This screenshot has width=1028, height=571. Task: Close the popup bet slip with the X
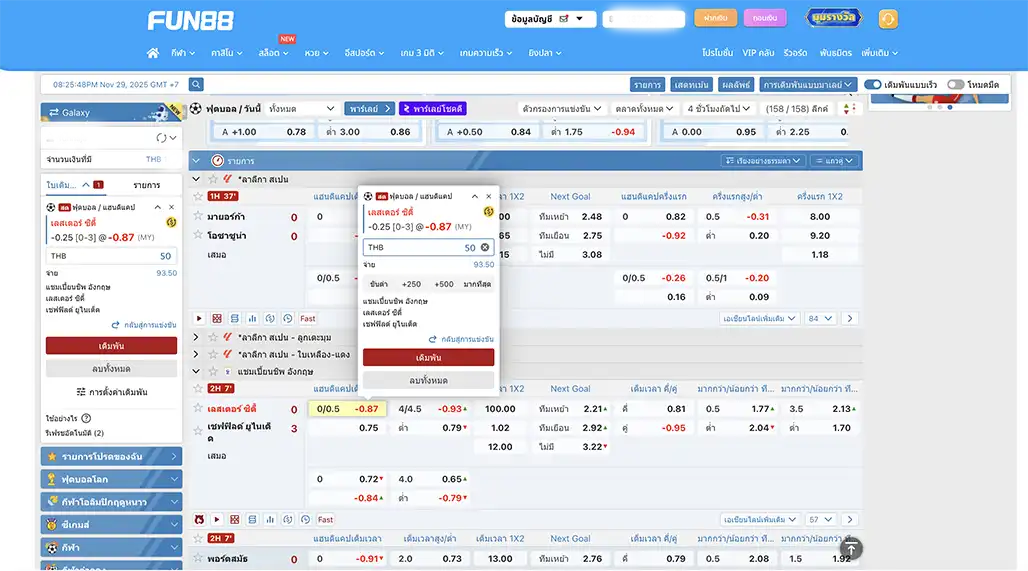488,197
